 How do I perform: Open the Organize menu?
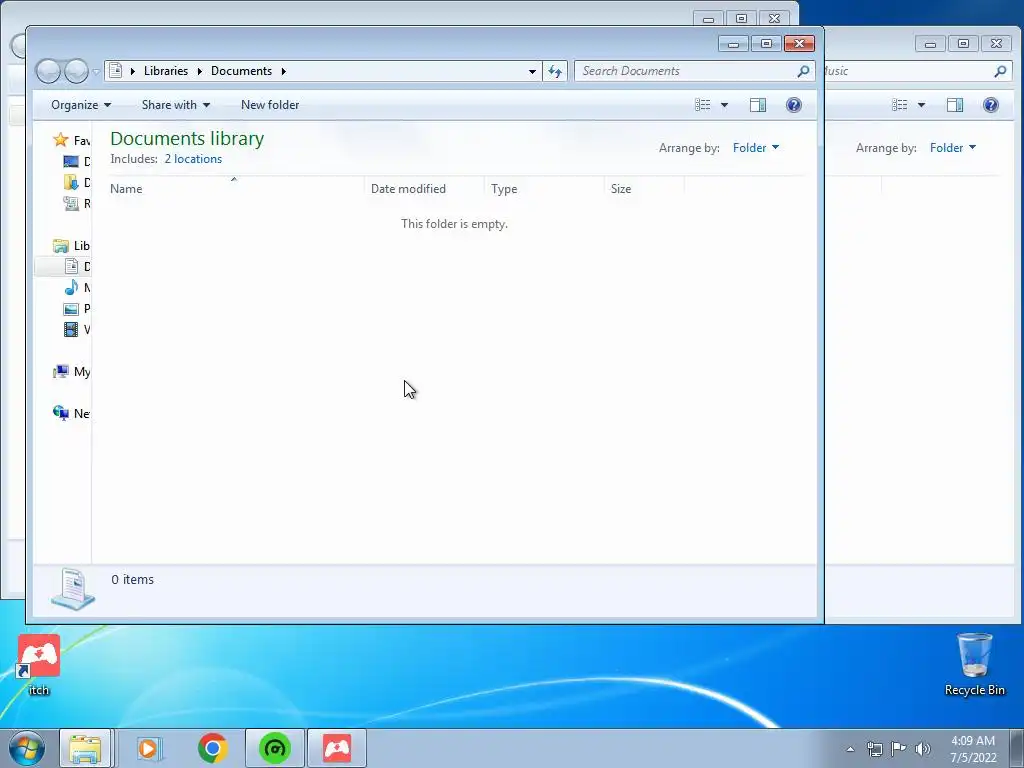tap(81, 105)
